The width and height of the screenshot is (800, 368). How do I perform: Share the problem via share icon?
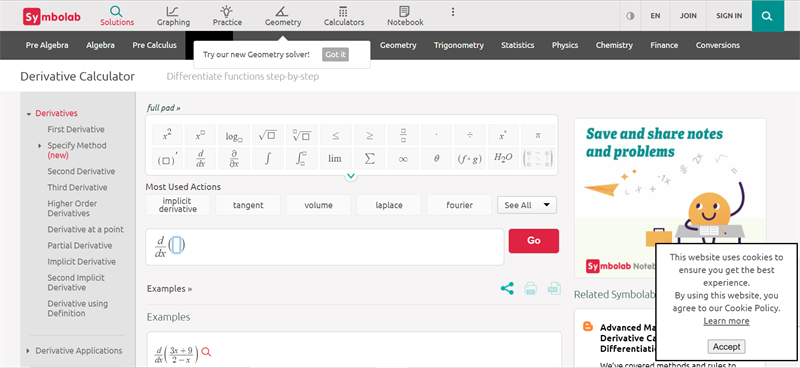coord(507,288)
